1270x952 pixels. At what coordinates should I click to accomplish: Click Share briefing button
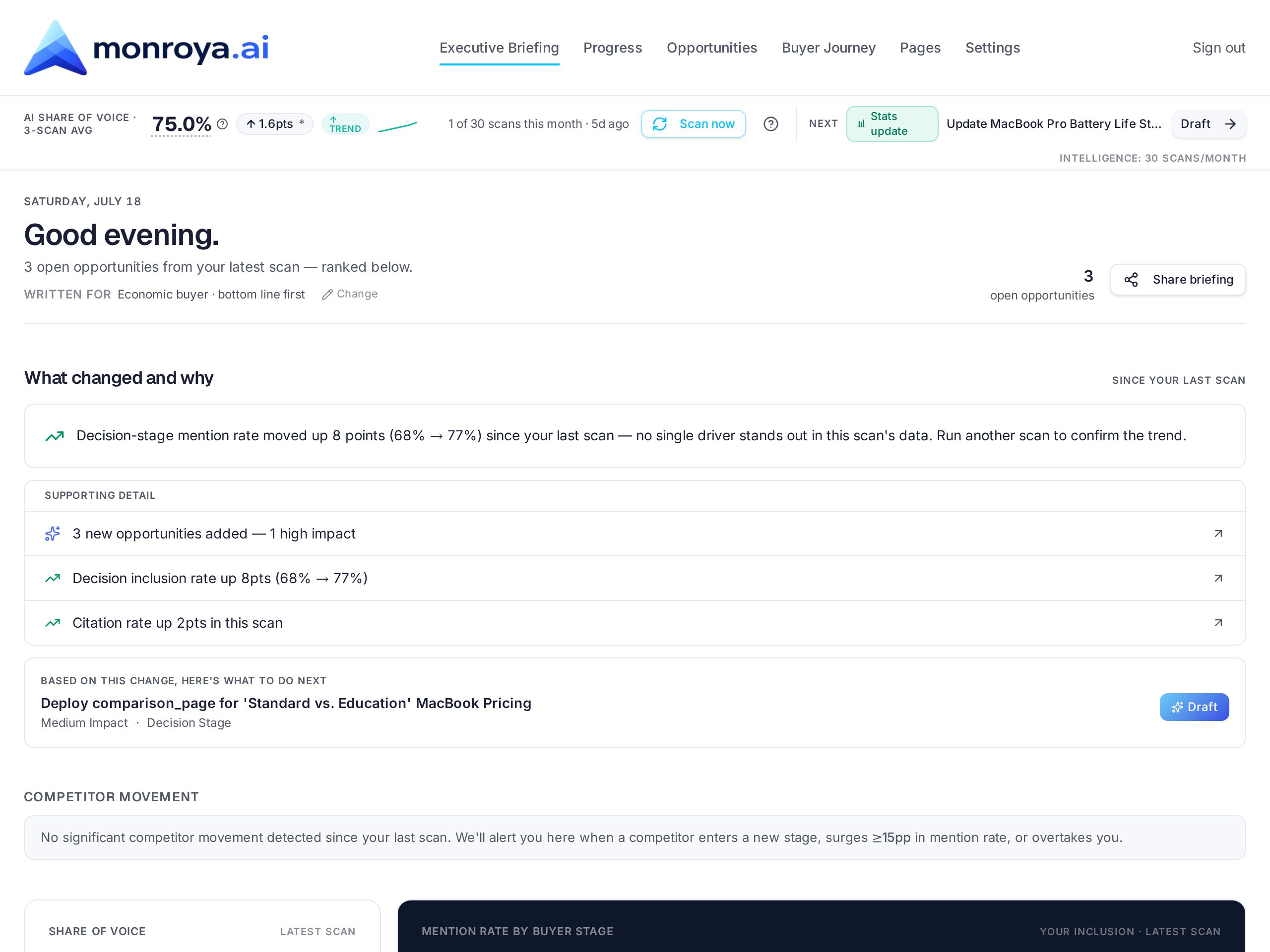[x=1178, y=280]
